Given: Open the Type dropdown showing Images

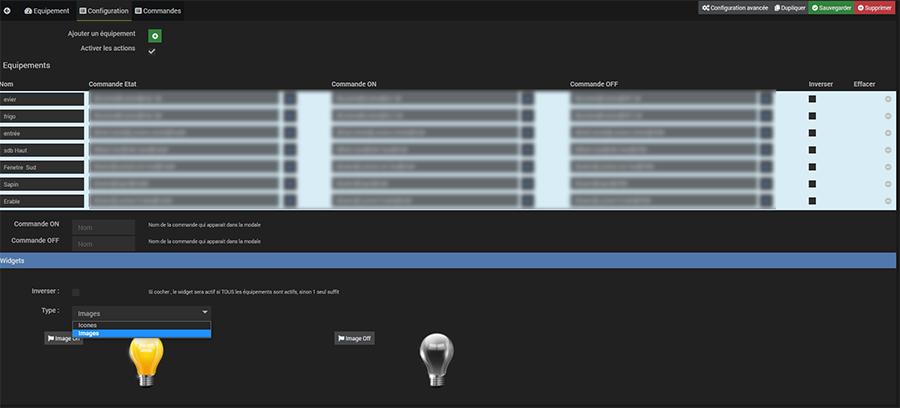Looking at the screenshot, I should [141, 313].
